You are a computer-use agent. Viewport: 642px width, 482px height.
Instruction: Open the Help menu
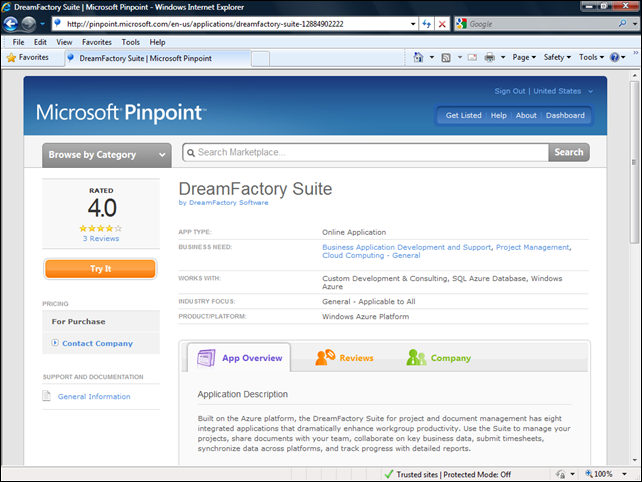click(x=157, y=42)
